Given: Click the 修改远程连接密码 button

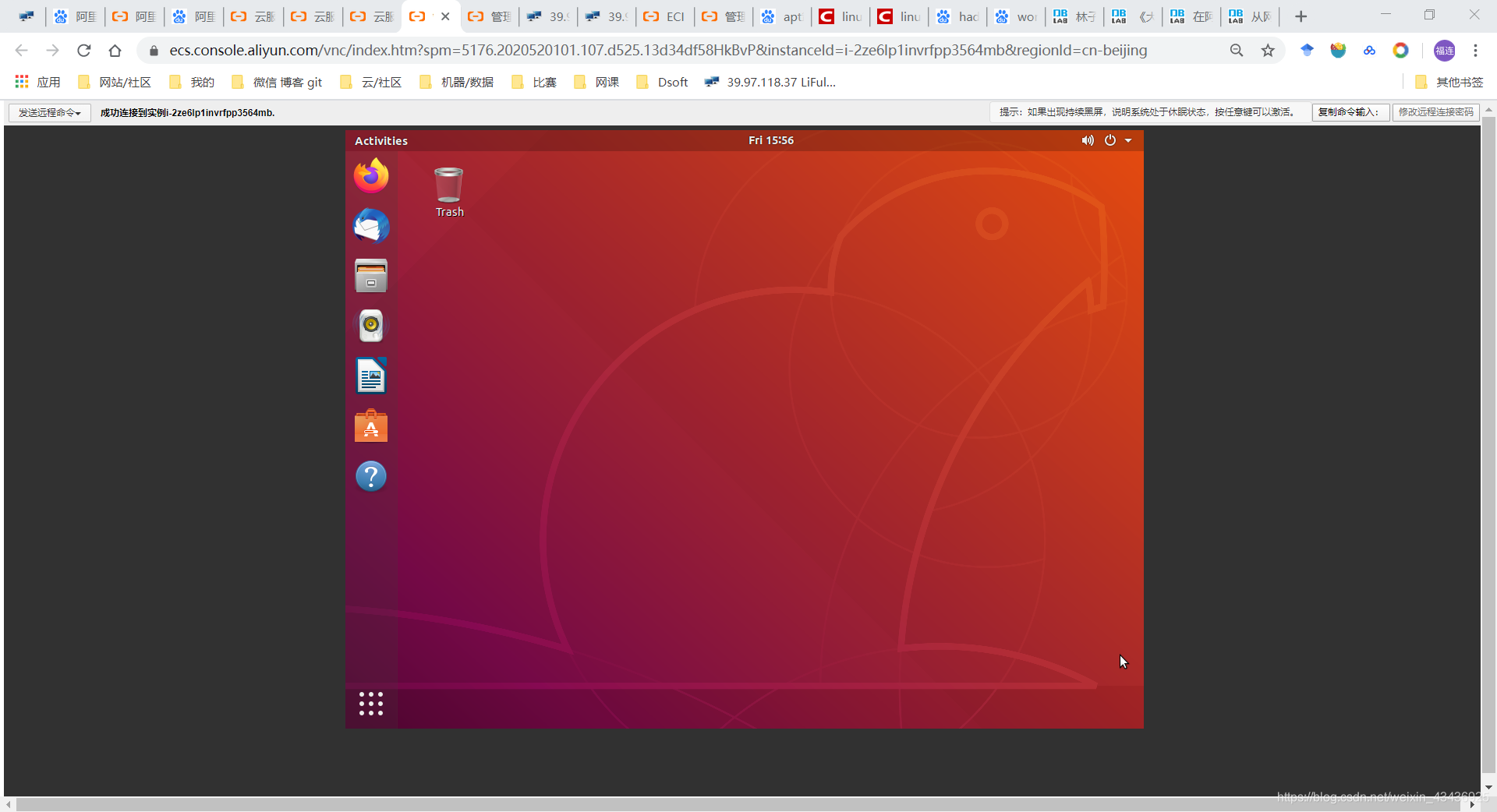Looking at the screenshot, I should pyautogui.click(x=1435, y=112).
